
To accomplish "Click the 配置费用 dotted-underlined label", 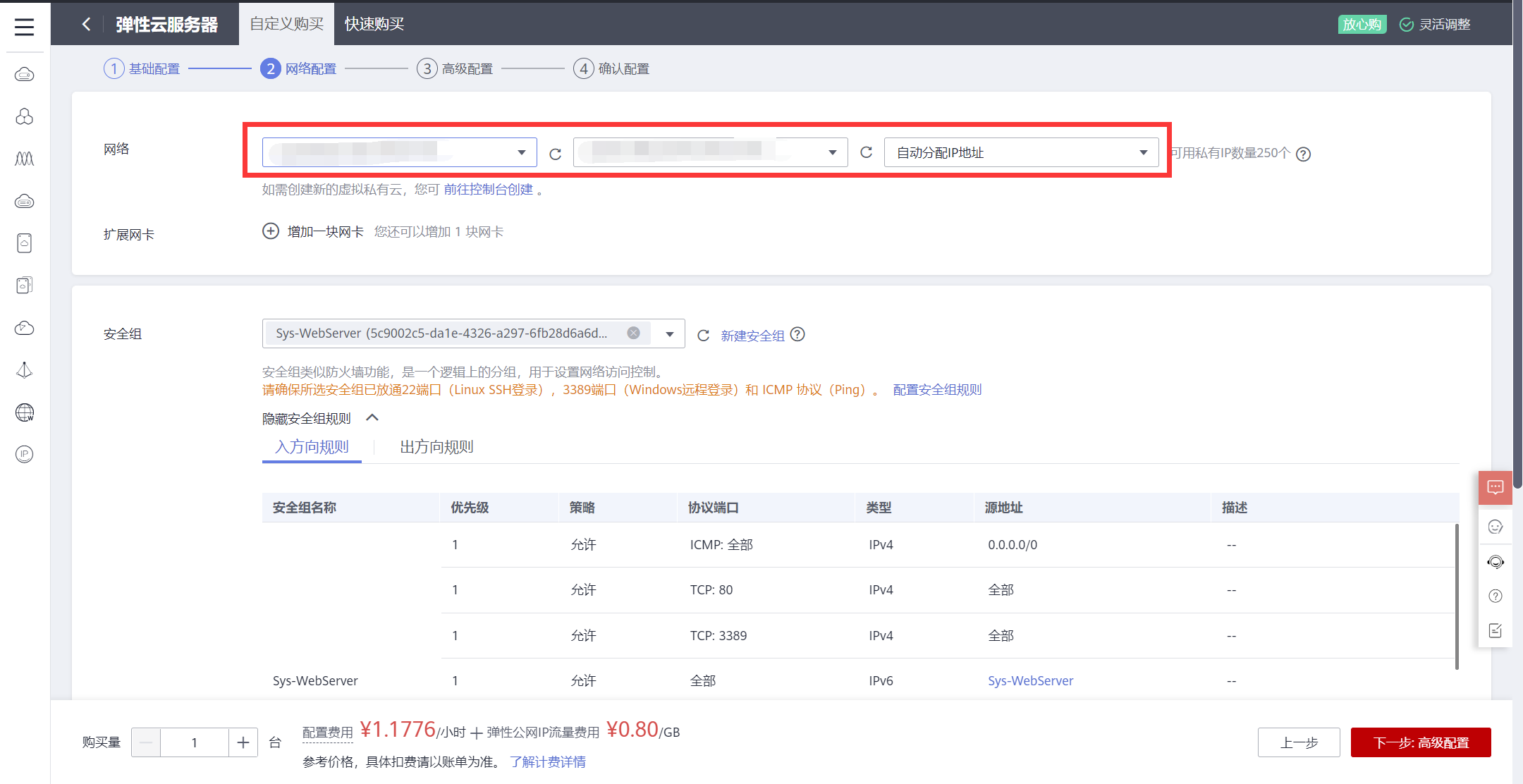I will coord(327,733).
